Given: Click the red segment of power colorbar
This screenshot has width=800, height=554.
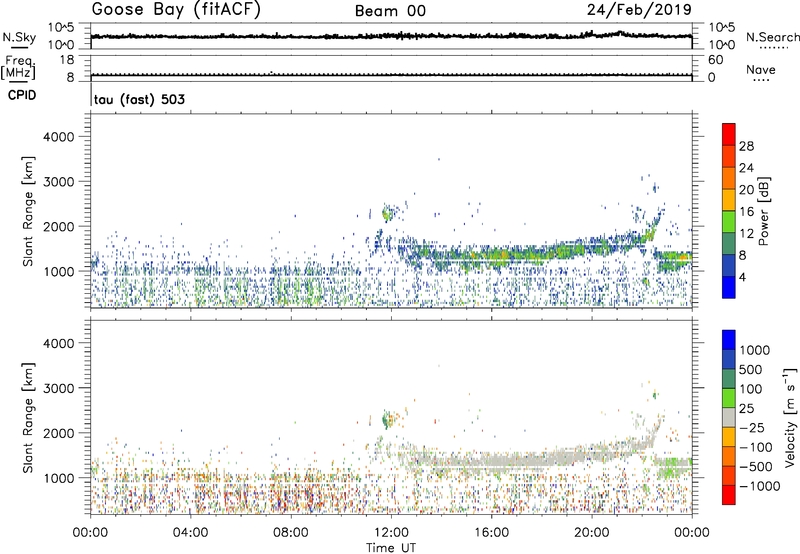Looking at the screenshot, I should 729,134.
